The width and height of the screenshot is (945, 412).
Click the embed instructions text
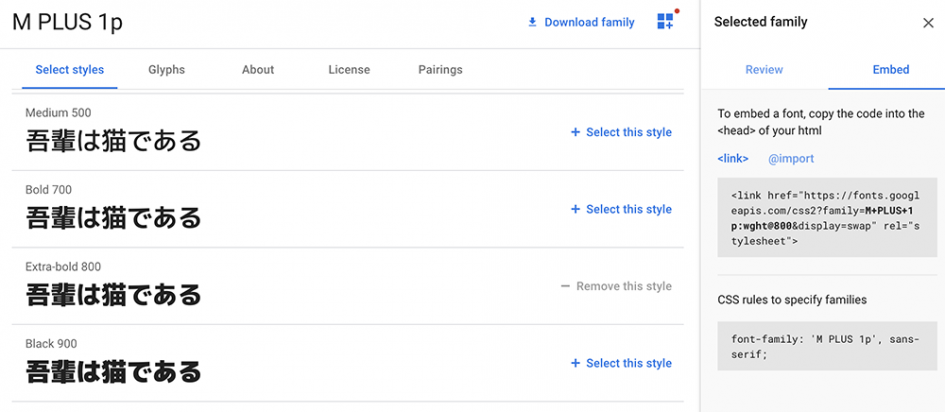(821, 122)
